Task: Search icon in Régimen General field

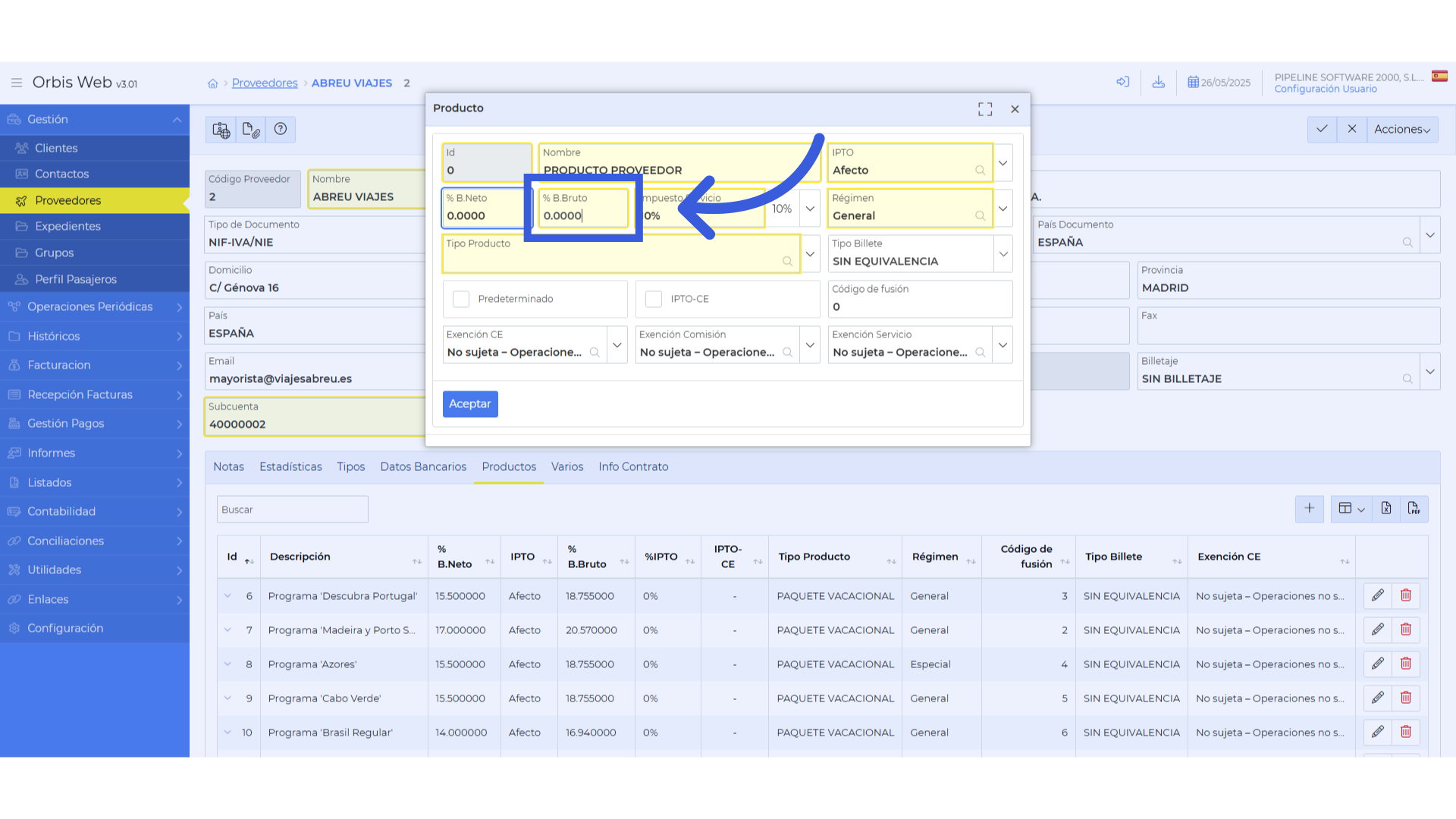Action: [x=980, y=216]
